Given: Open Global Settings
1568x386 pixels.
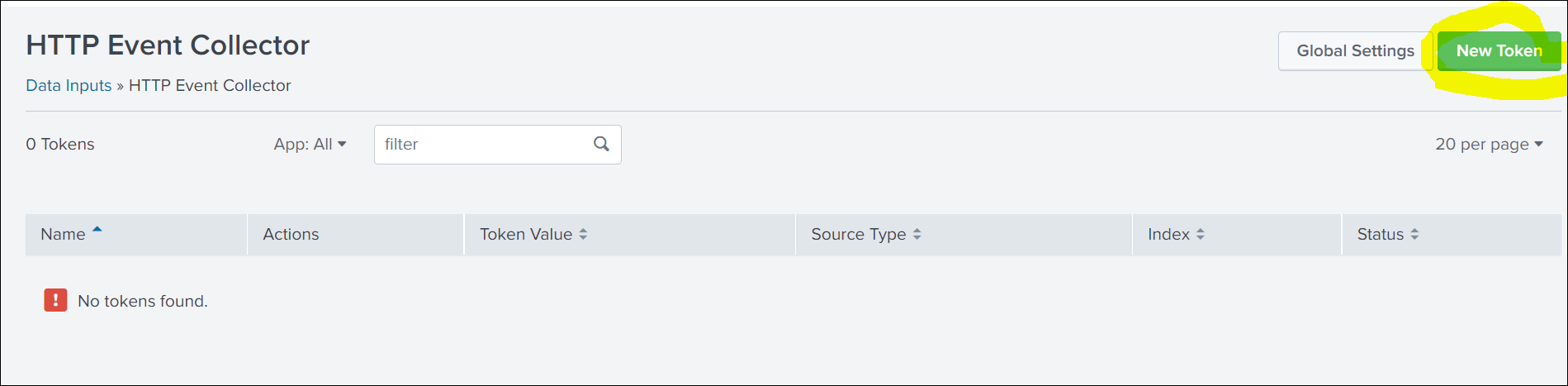Looking at the screenshot, I should pyautogui.click(x=1355, y=51).
